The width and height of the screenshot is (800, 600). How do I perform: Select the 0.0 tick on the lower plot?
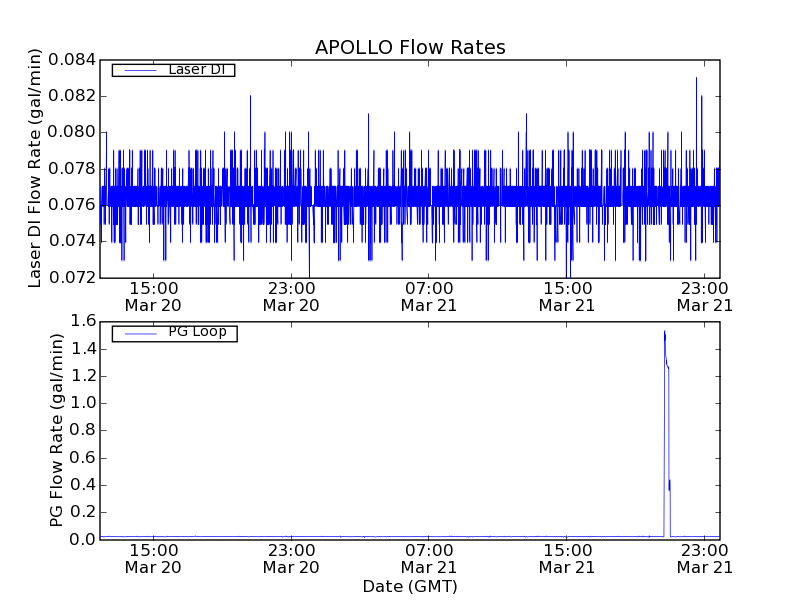coord(83,539)
